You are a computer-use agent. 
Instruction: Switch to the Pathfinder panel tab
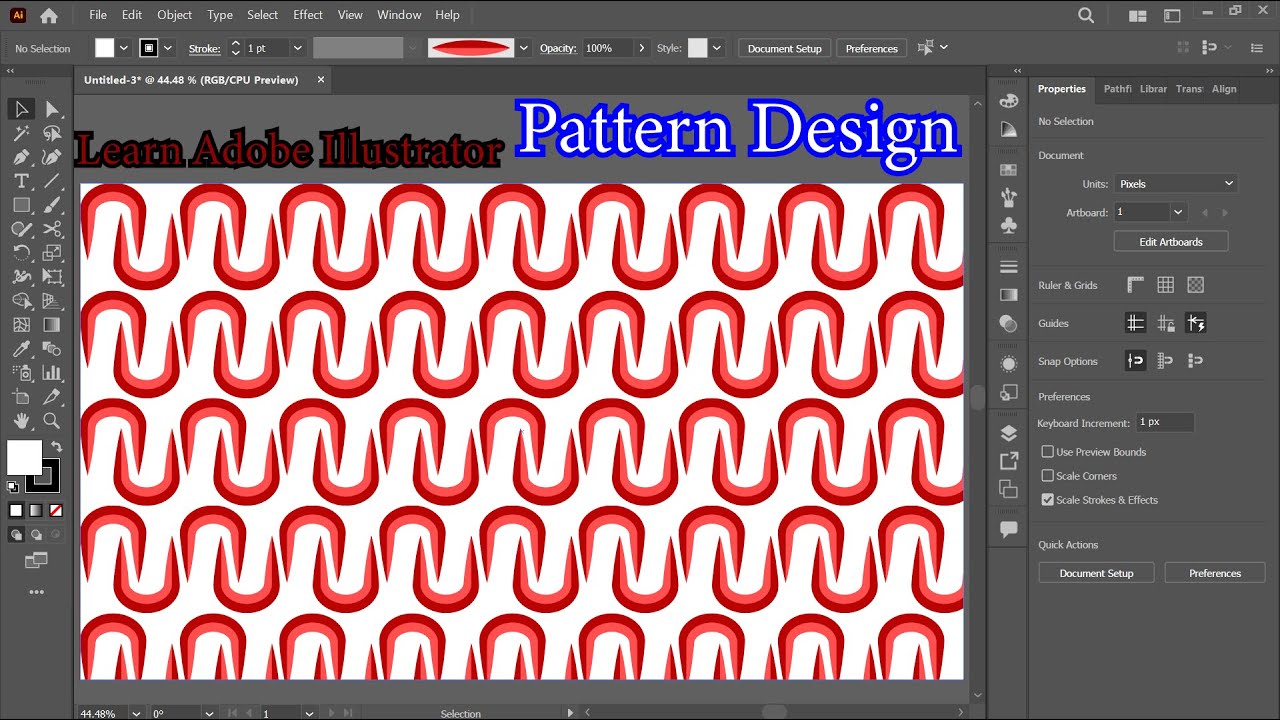(x=1118, y=89)
